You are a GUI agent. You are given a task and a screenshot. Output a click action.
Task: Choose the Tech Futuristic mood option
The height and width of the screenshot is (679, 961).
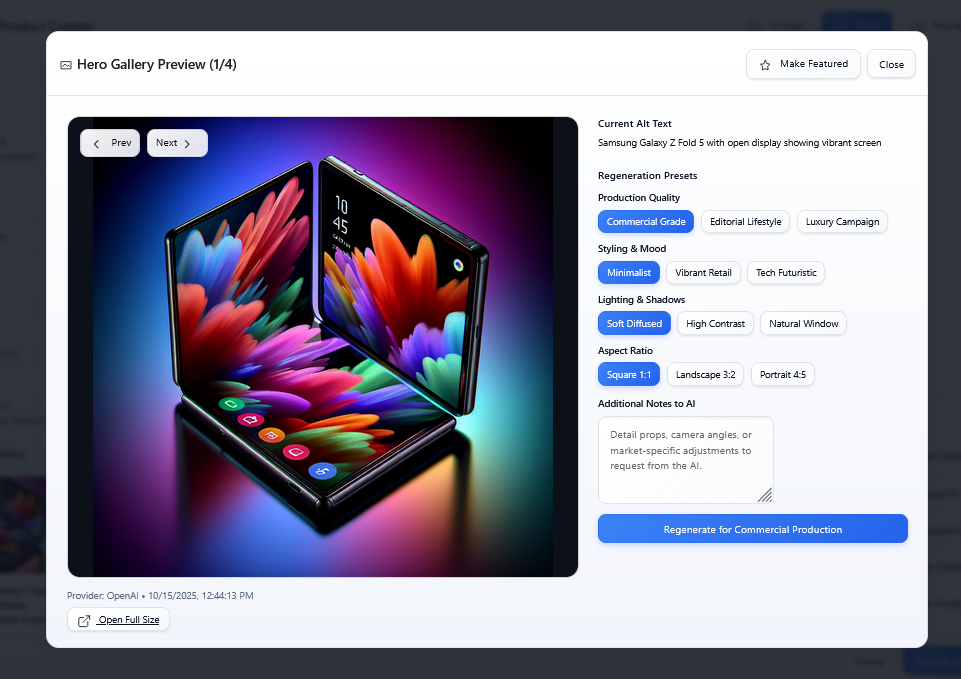point(786,273)
